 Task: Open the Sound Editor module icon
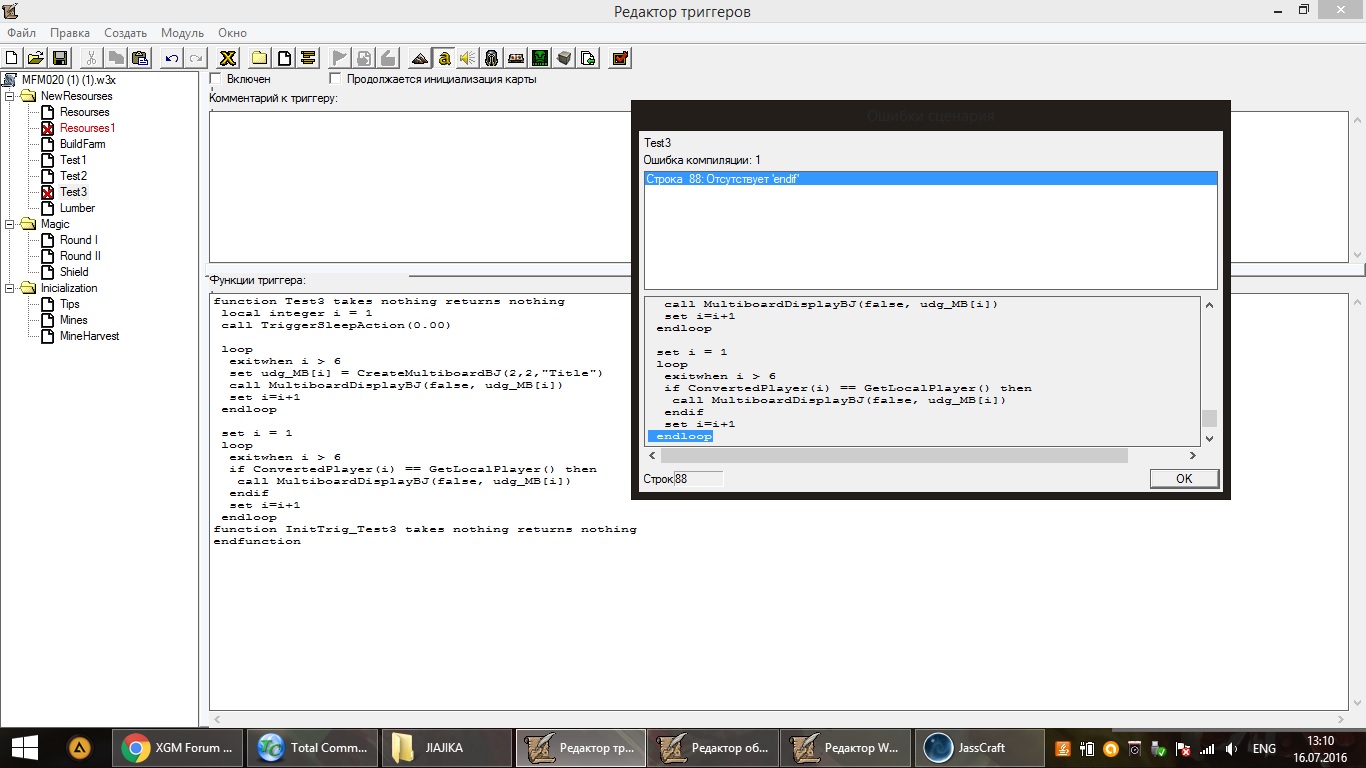pyautogui.click(x=467, y=58)
